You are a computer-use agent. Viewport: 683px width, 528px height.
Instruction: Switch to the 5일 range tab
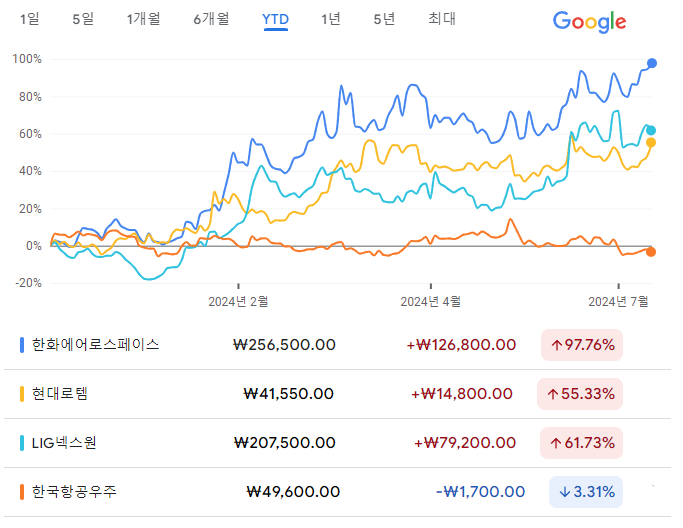(x=83, y=19)
